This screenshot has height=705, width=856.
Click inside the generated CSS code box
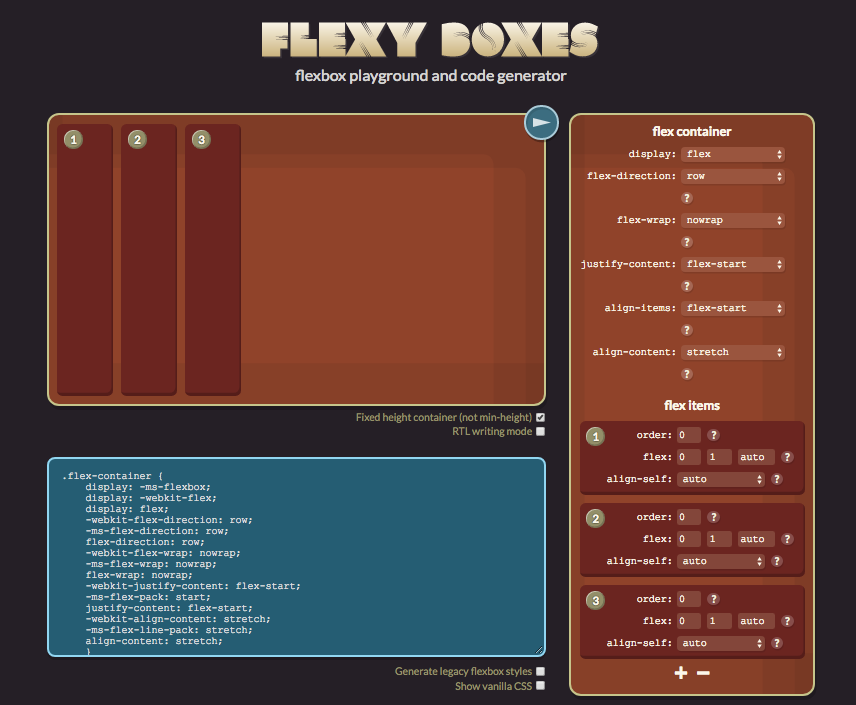(x=296, y=557)
